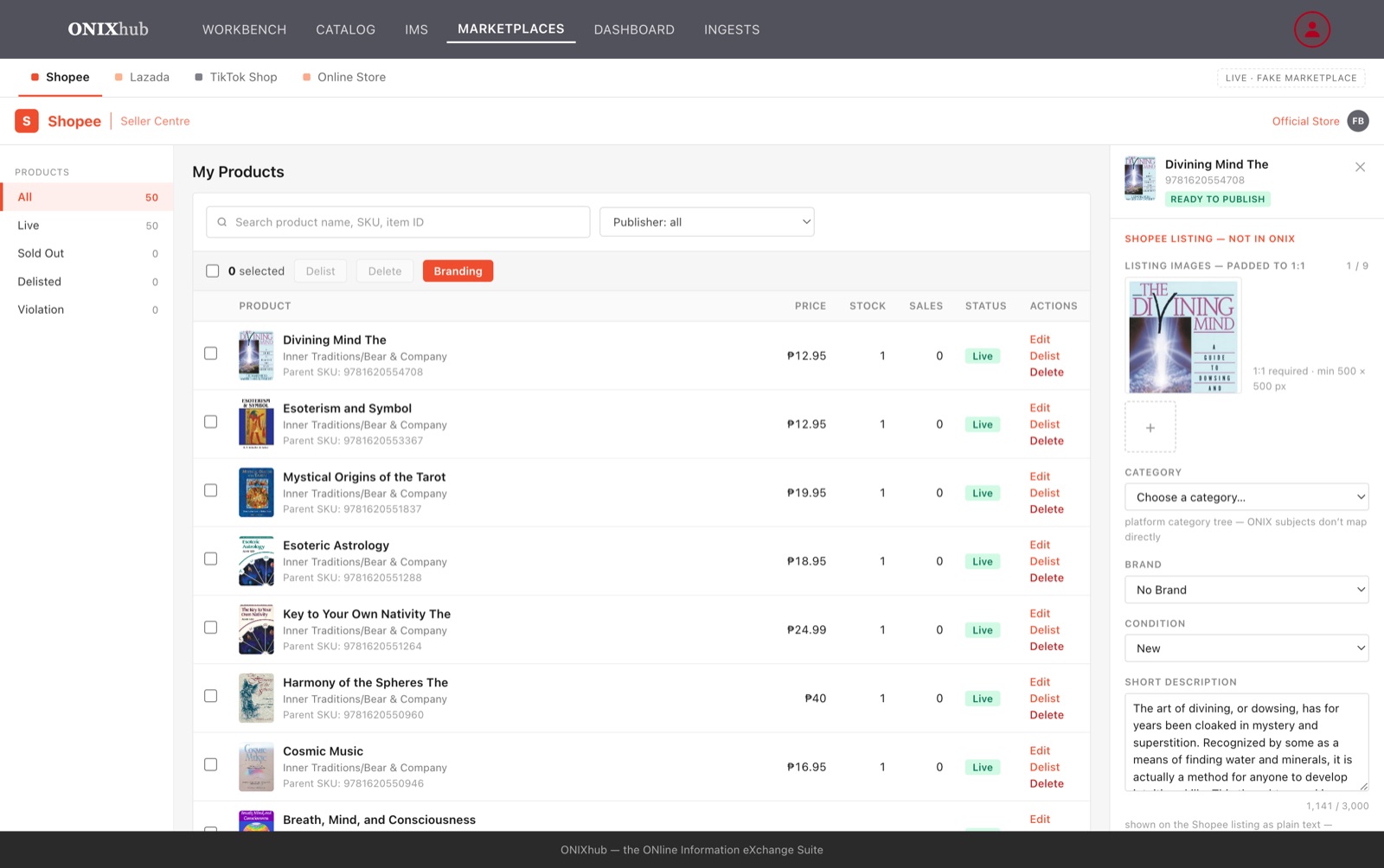Image resolution: width=1384 pixels, height=868 pixels.
Task: Open the user account avatar icon
Action: point(1311,29)
